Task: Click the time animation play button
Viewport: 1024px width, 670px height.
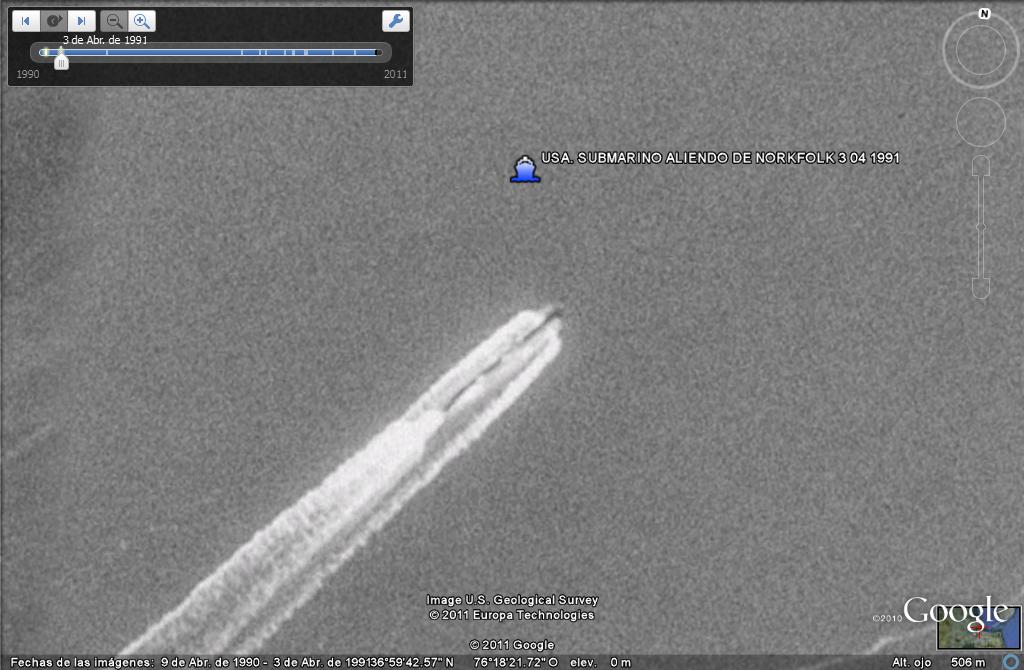Action: pyautogui.click(x=54, y=21)
